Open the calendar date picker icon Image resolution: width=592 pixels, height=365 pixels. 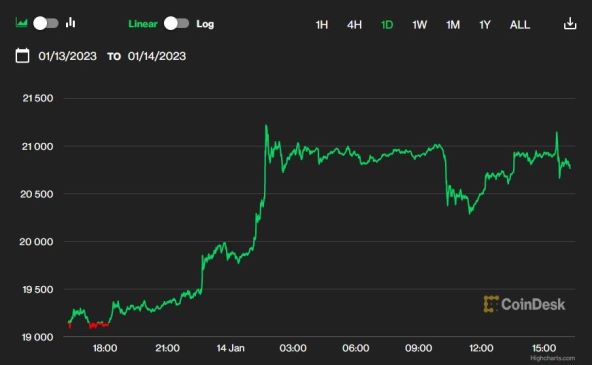coord(22,55)
